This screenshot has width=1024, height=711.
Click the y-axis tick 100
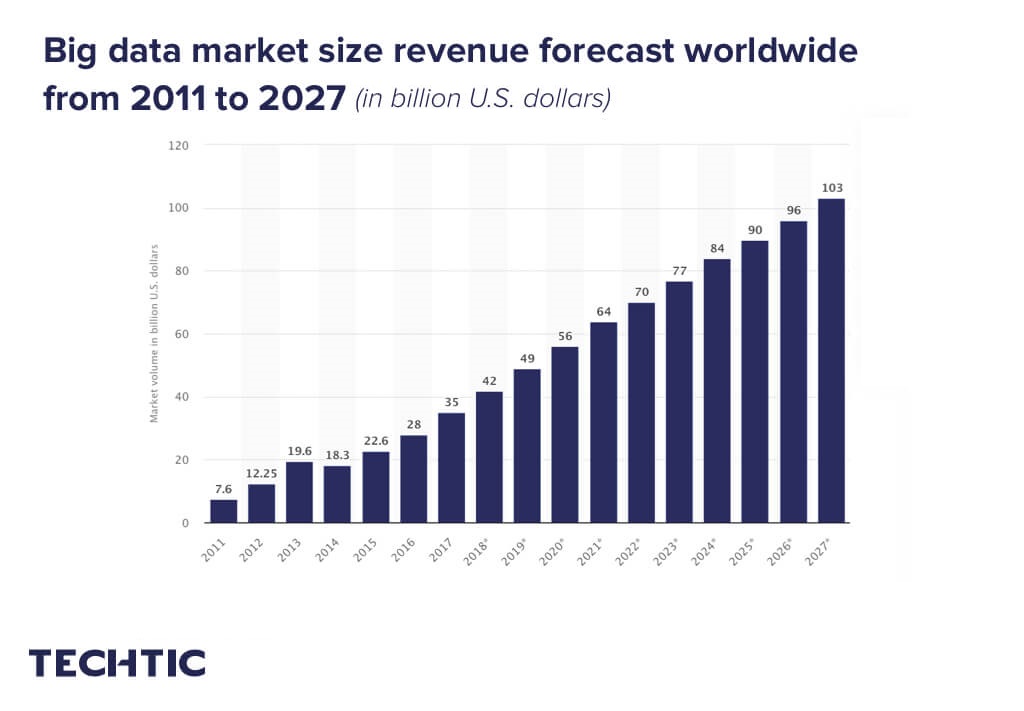point(178,208)
